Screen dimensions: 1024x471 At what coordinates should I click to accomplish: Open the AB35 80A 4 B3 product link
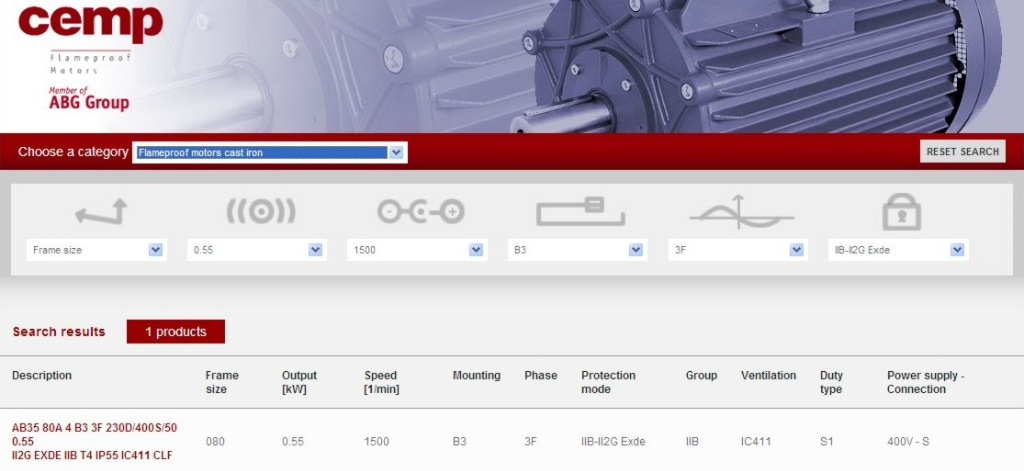(95, 441)
